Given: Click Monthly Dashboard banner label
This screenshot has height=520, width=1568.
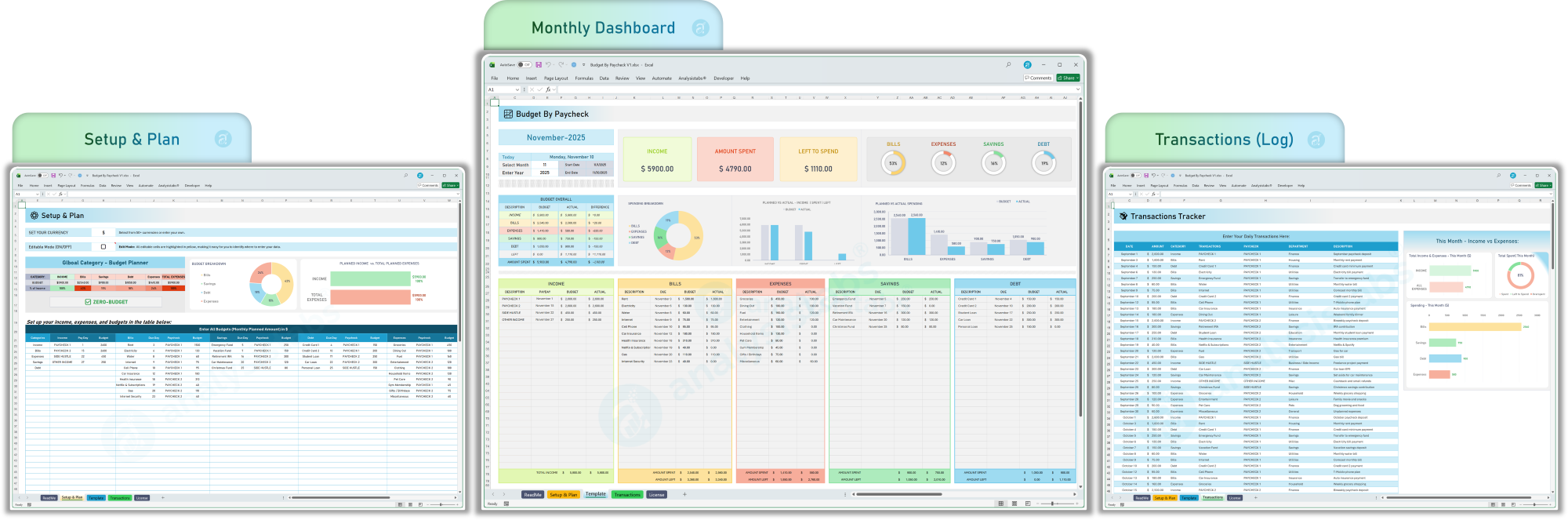Looking at the screenshot, I should [603, 28].
